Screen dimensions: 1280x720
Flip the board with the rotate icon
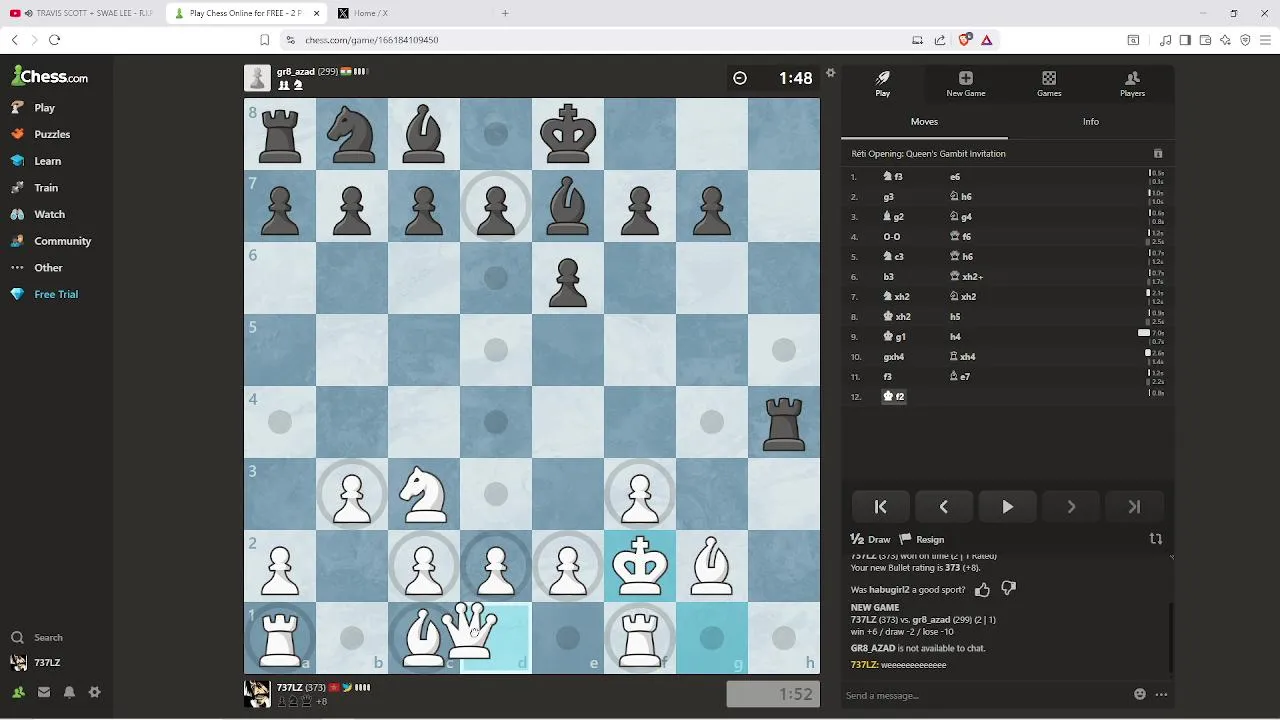(1156, 539)
